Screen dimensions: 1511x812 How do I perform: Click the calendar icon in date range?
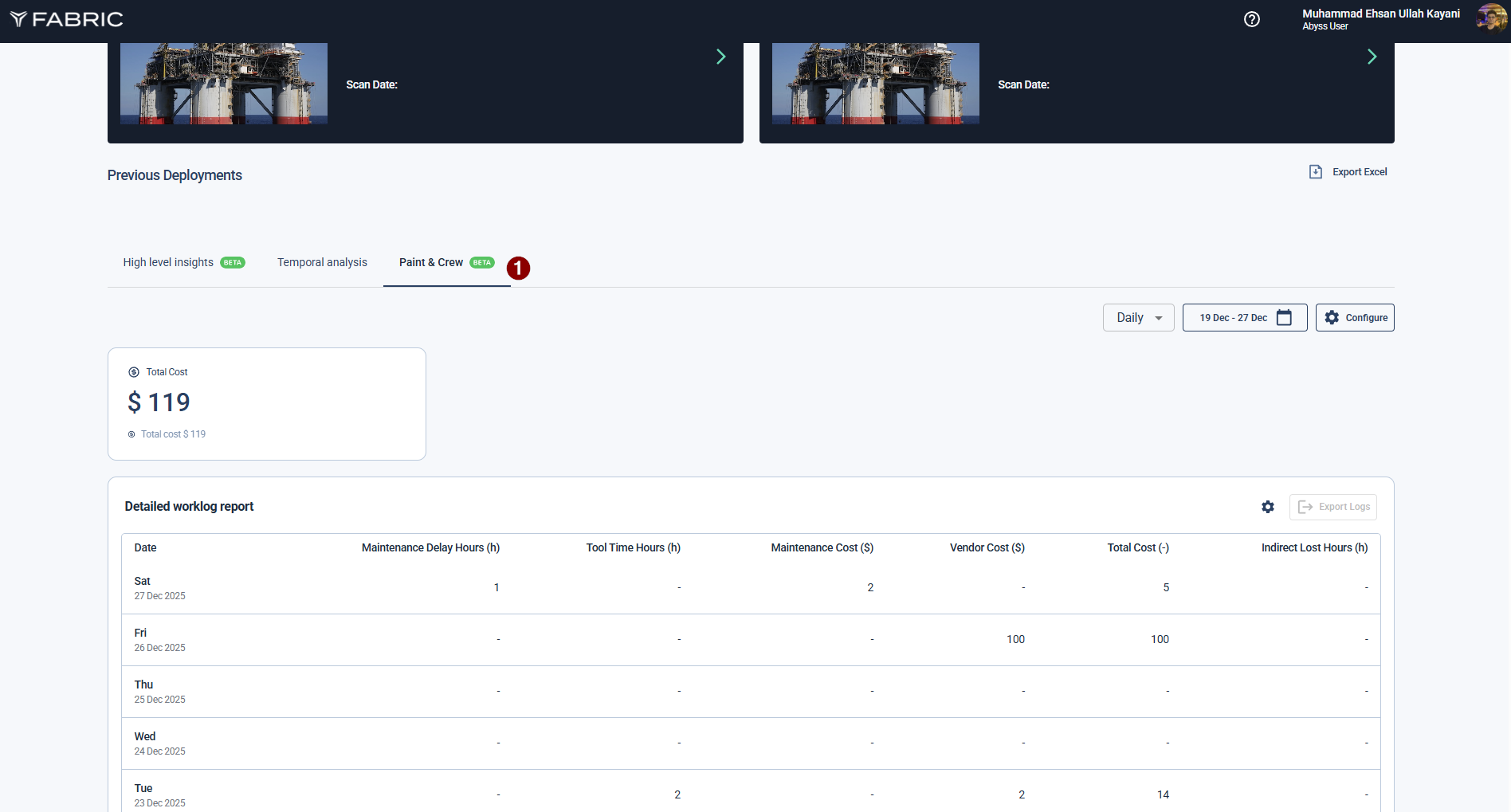tap(1284, 318)
